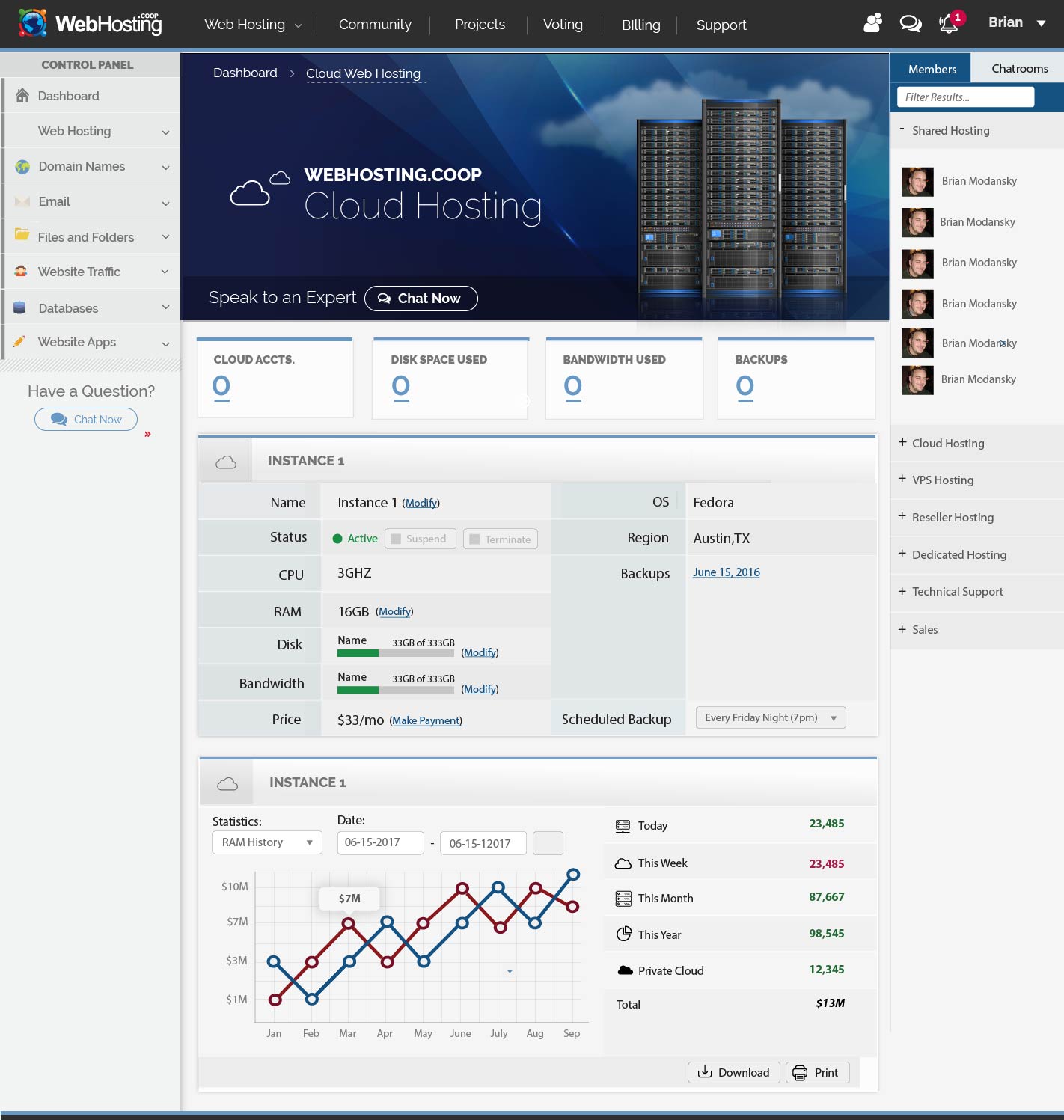
Task: Click the This Week cloud icon
Action: (x=623, y=863)
